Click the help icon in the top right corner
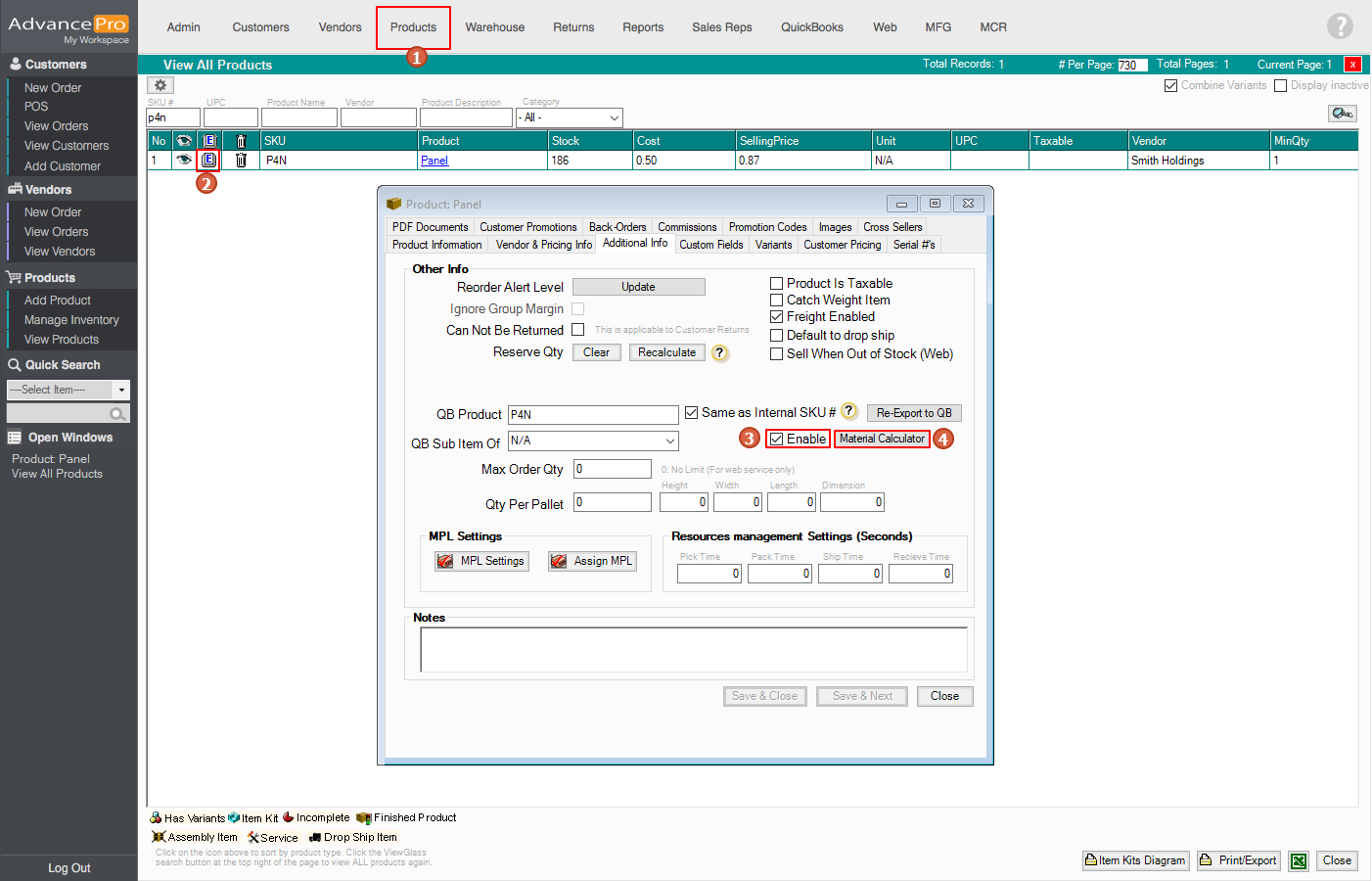1372x881 pixels. pos(1340,25)
